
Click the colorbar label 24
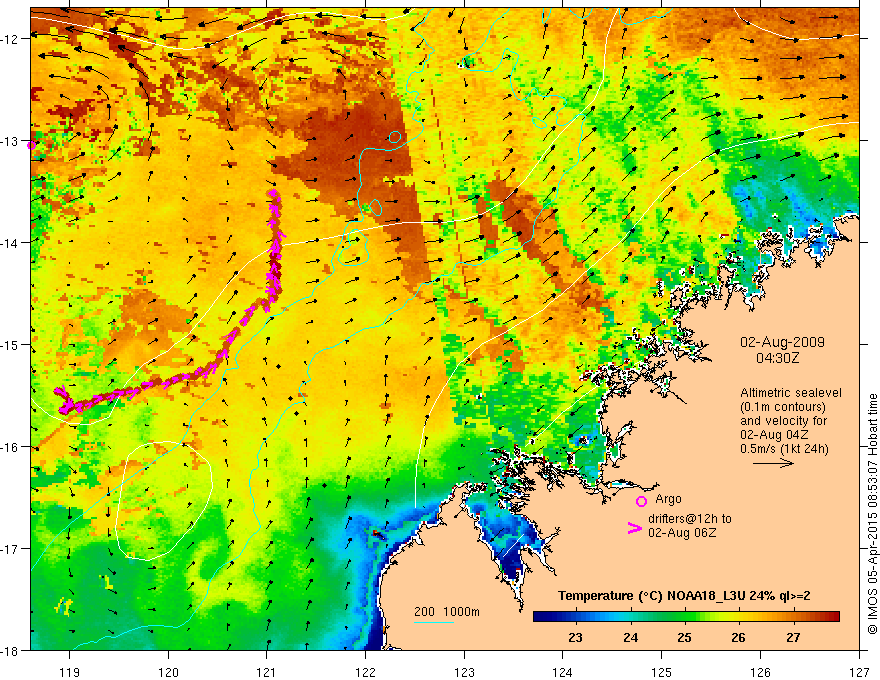(630, 638)
